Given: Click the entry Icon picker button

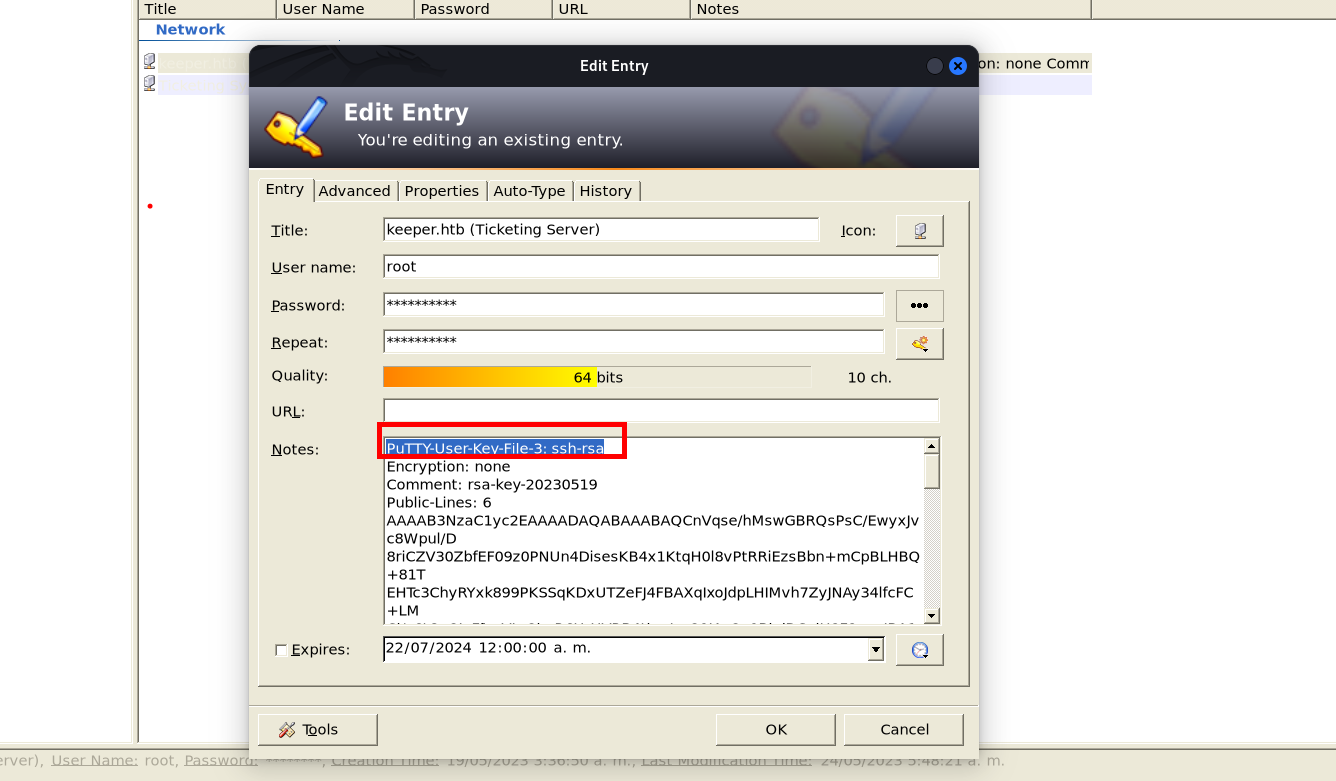Looking at the screenshot, I should point(919,231).
